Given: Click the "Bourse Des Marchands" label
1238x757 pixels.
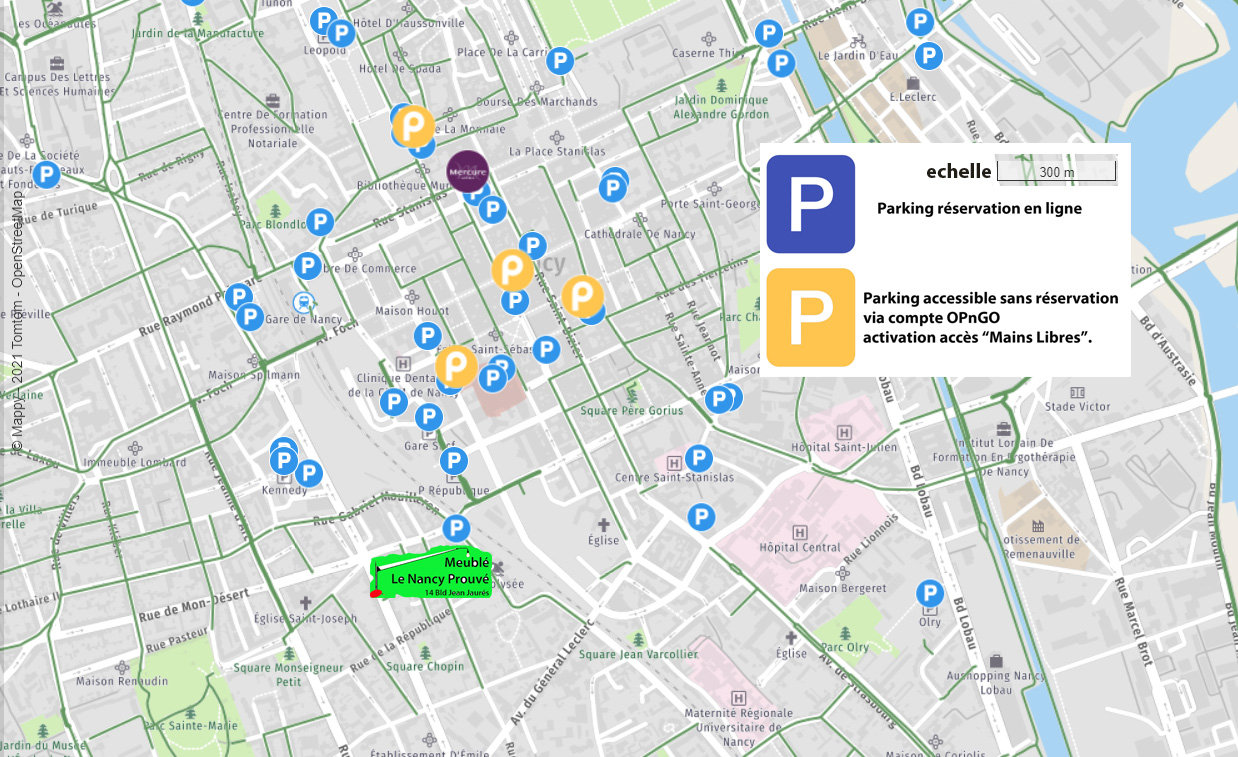Looking at the screenshot, I should tap(536, 102).
